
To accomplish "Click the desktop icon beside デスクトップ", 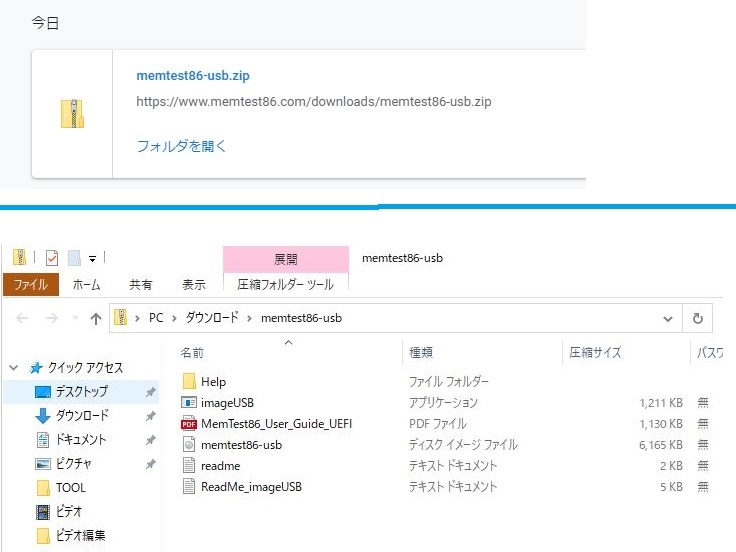I will click(43, 391).
